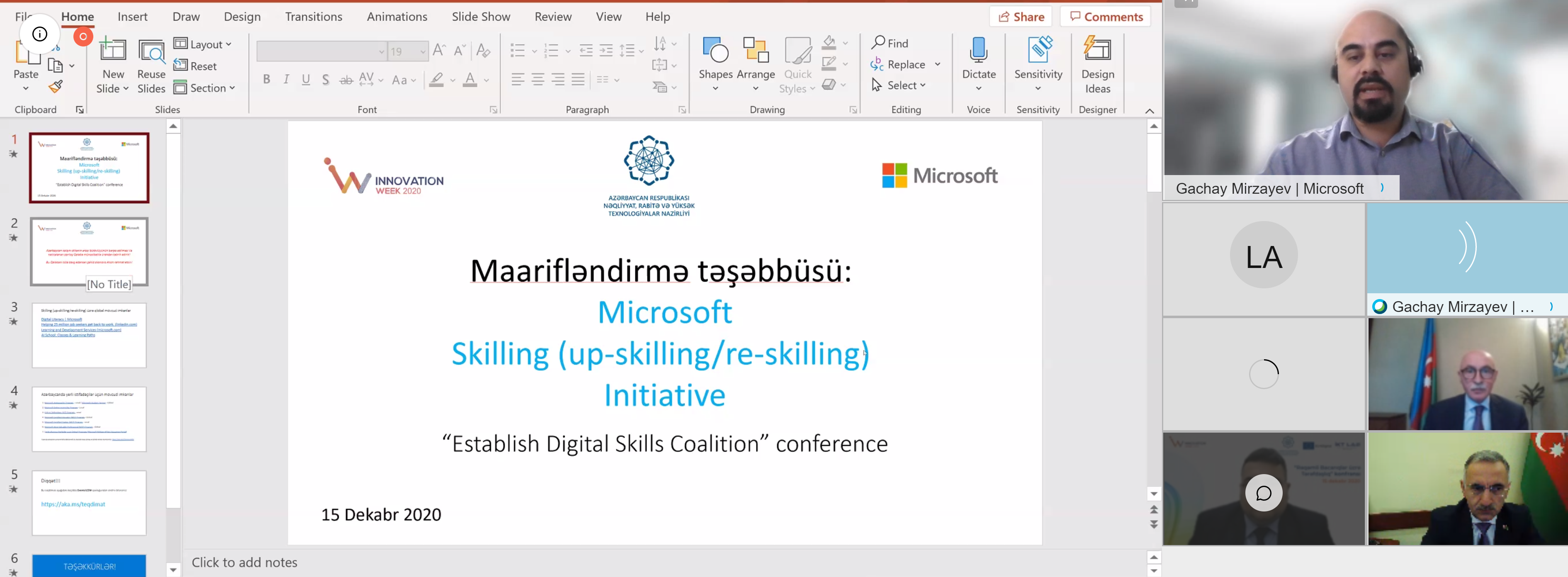
Task: Click Decrease List Level icon
Action: (x=586, y=51)
